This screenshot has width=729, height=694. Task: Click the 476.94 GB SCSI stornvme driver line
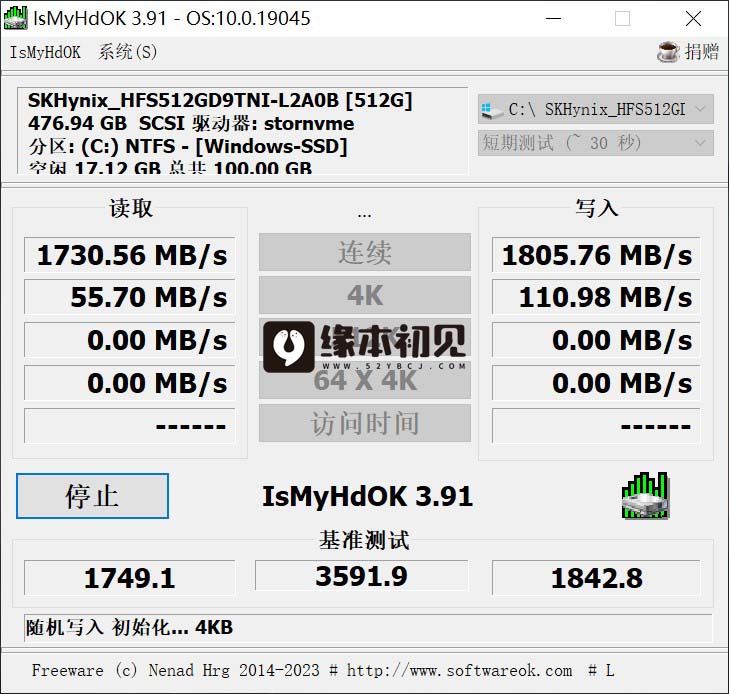click(x=191, y=123)
